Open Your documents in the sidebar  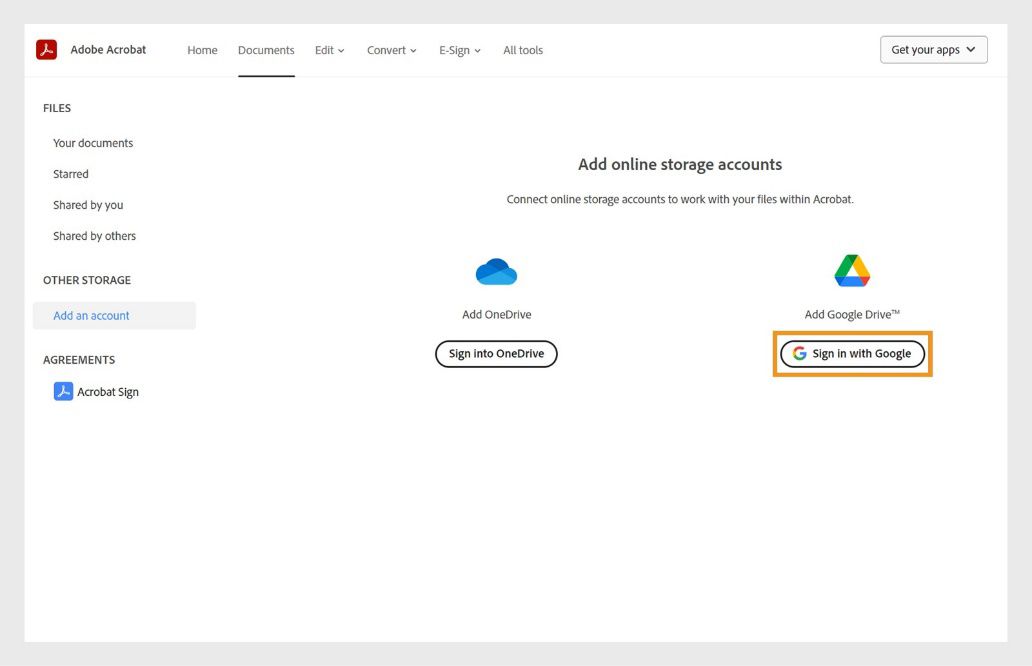(x=92, y=143)
